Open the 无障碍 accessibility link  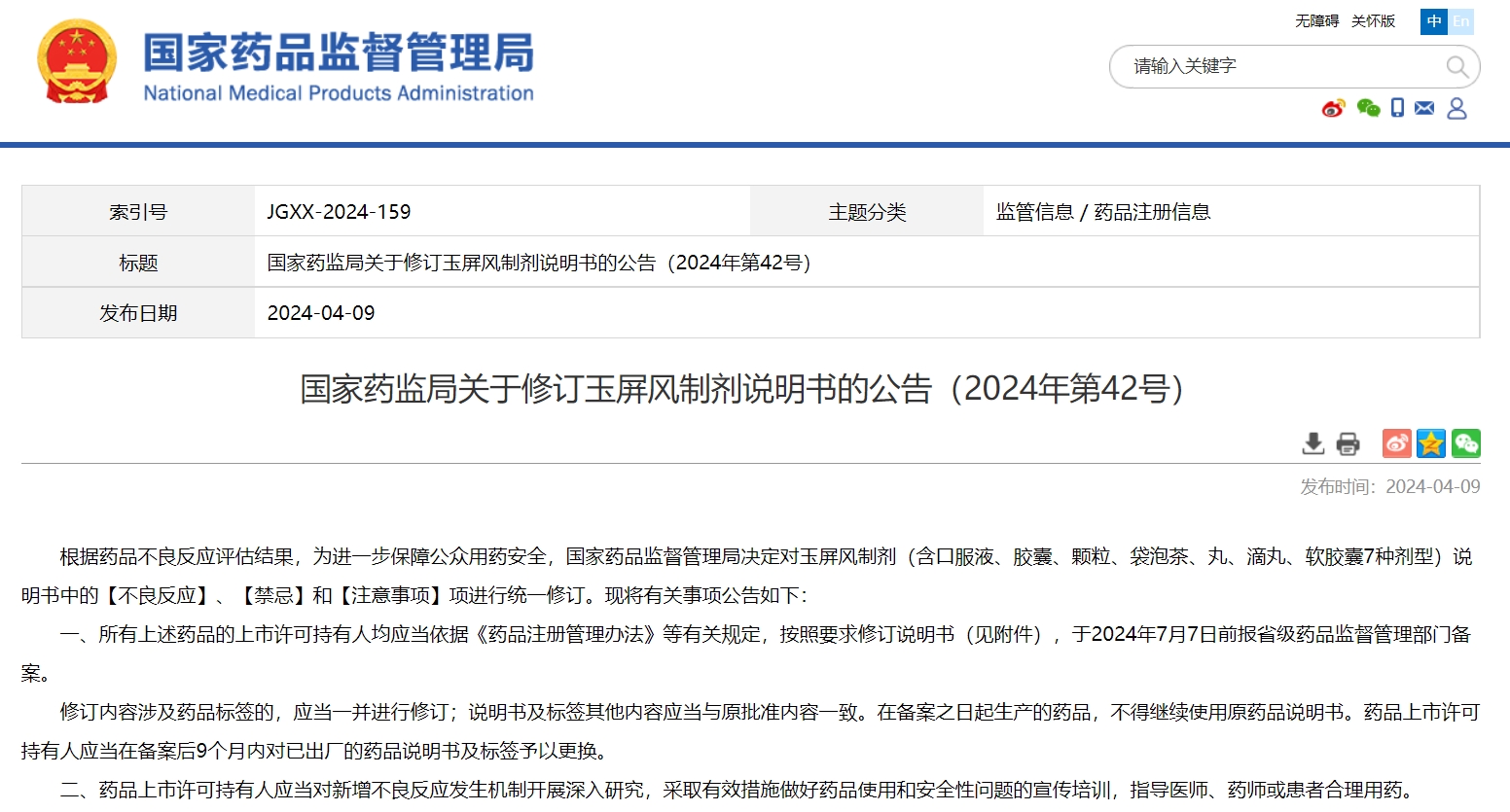point(1316,21)
